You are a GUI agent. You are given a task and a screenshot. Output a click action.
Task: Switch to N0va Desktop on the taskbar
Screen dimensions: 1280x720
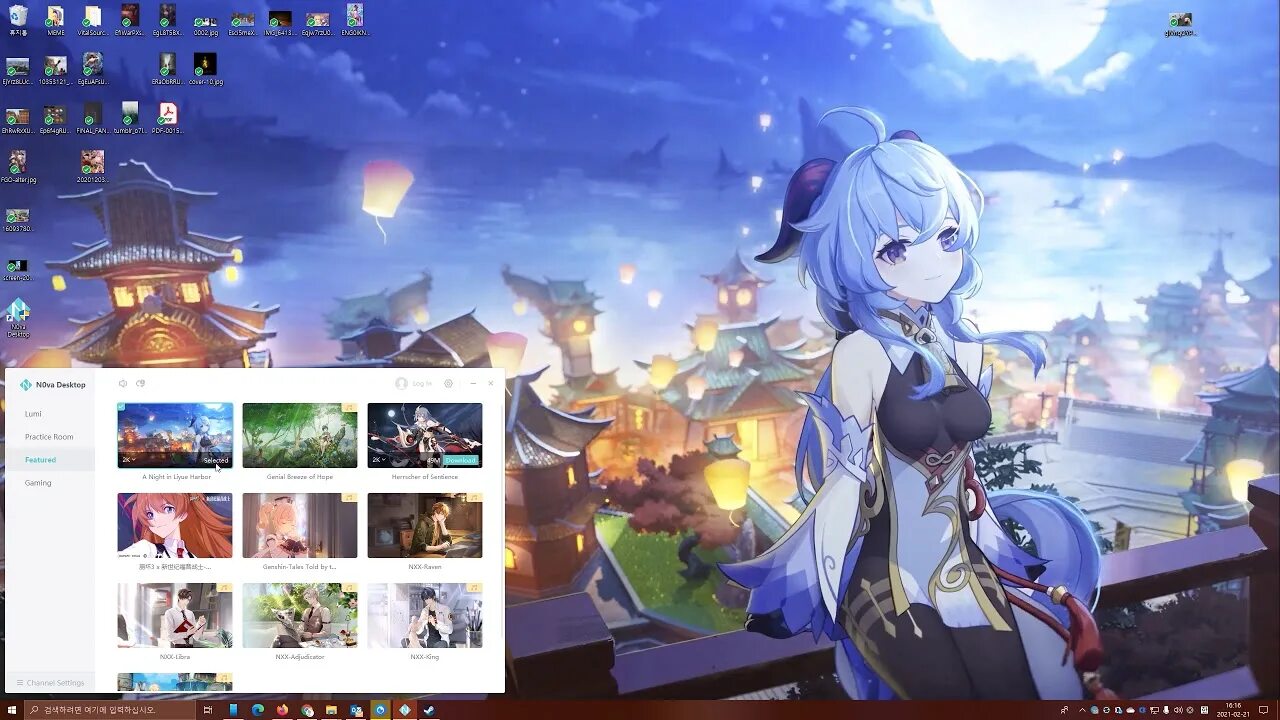(x=405, y=710)
